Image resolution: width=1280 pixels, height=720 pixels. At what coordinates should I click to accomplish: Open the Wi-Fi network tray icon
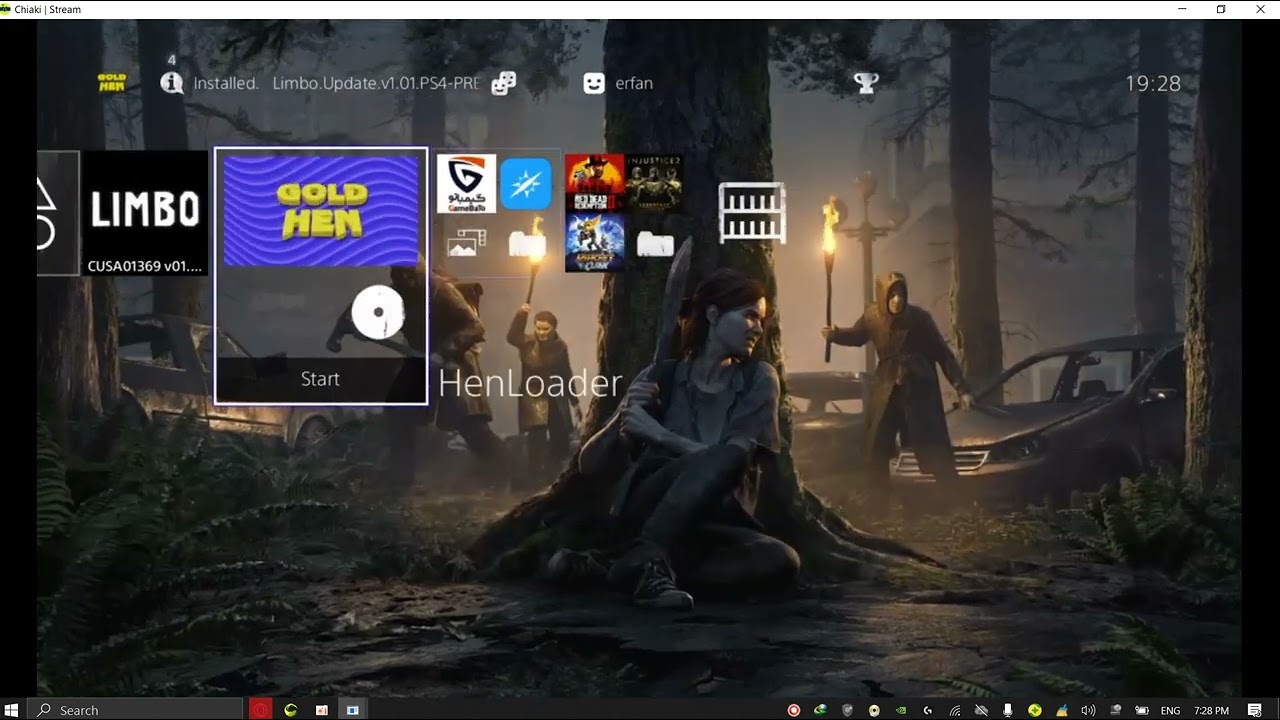tap(955, 710)
